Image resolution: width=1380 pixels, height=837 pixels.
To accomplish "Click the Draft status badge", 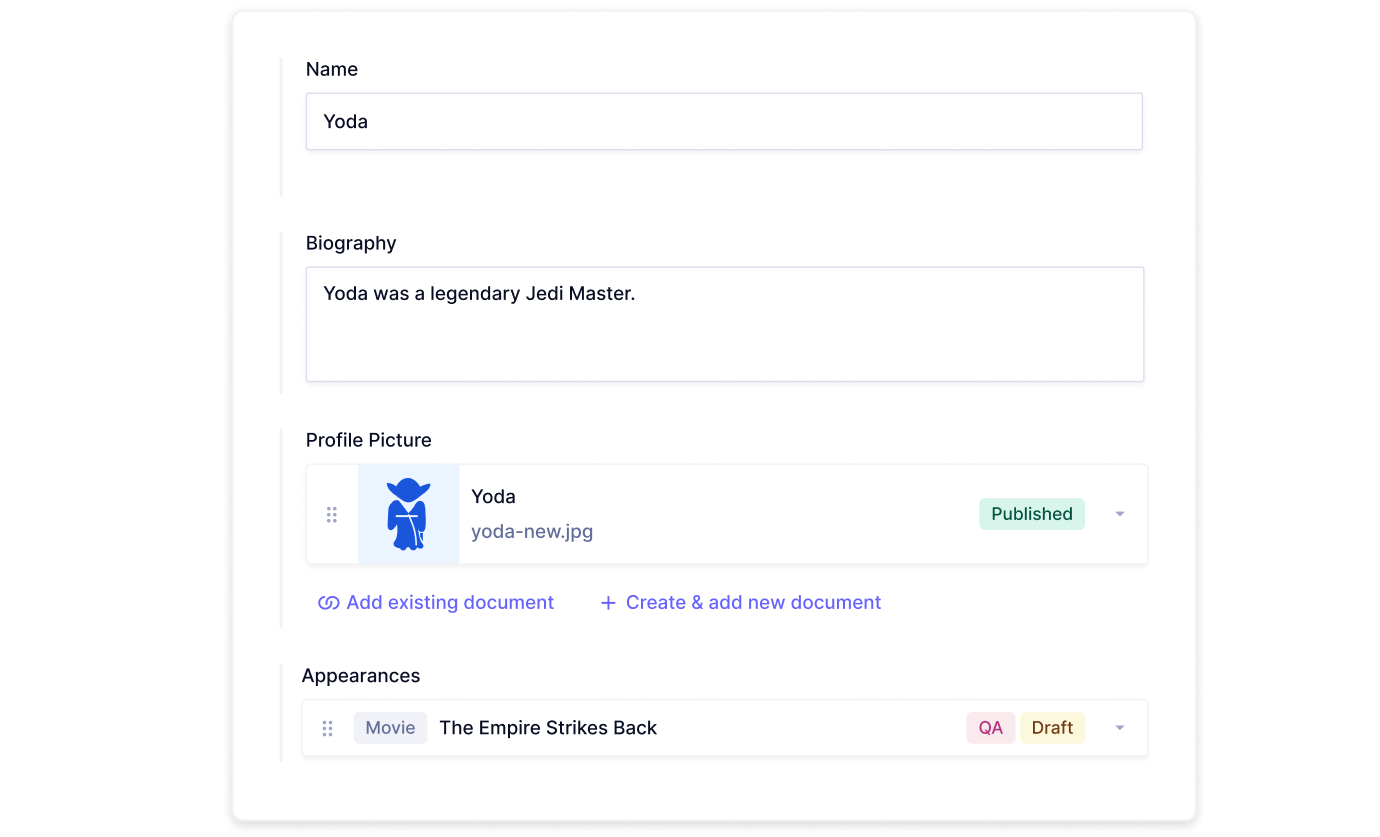I will (x=1052, y=728).
